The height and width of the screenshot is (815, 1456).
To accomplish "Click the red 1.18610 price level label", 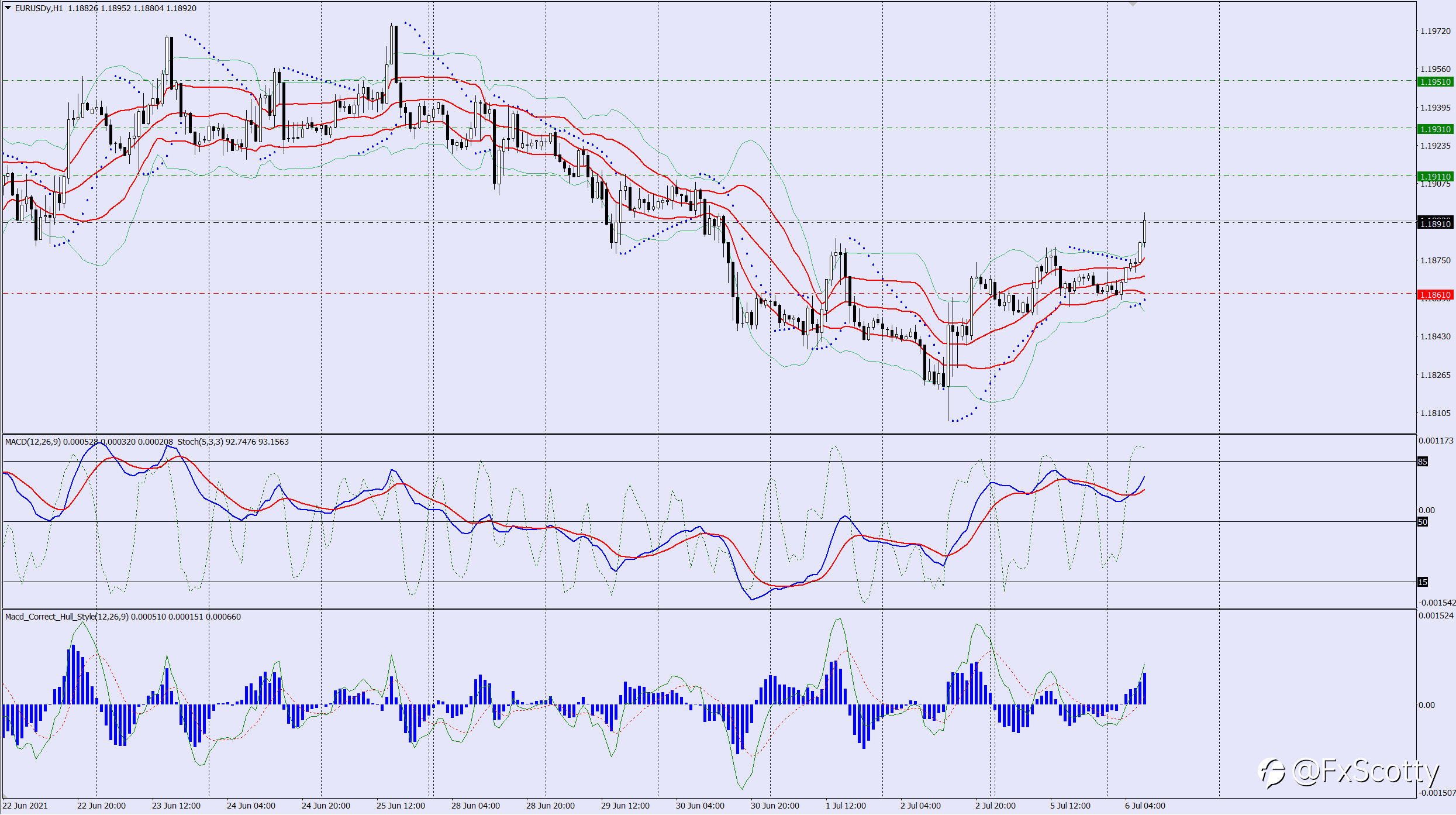I will pos(1436,295).
